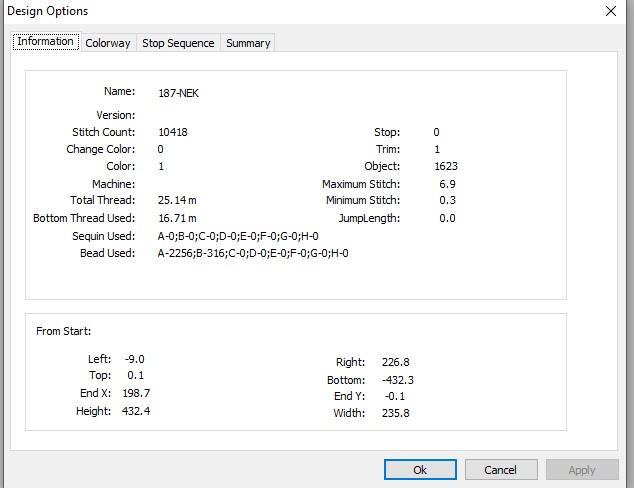
Task: Click the Design Options title text
Action: tap(48, 11)
